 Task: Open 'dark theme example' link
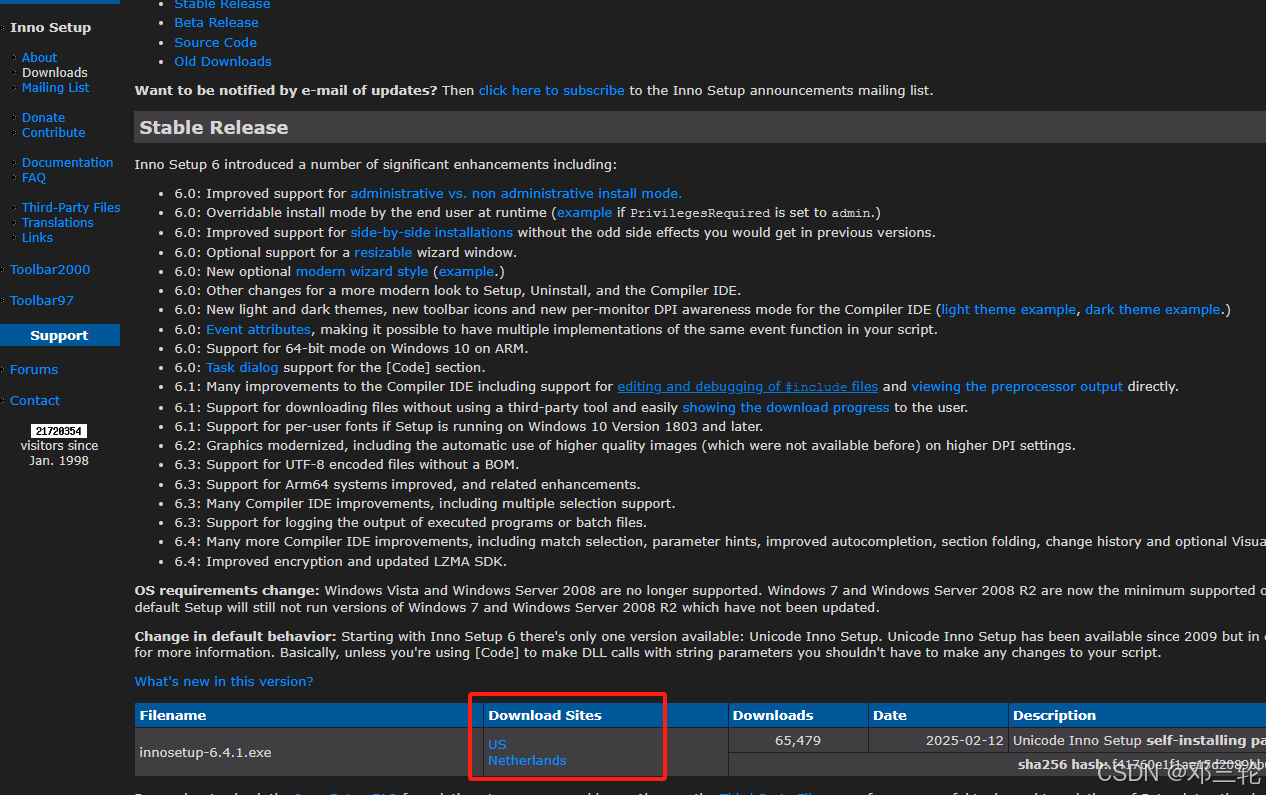(1153, 309)
